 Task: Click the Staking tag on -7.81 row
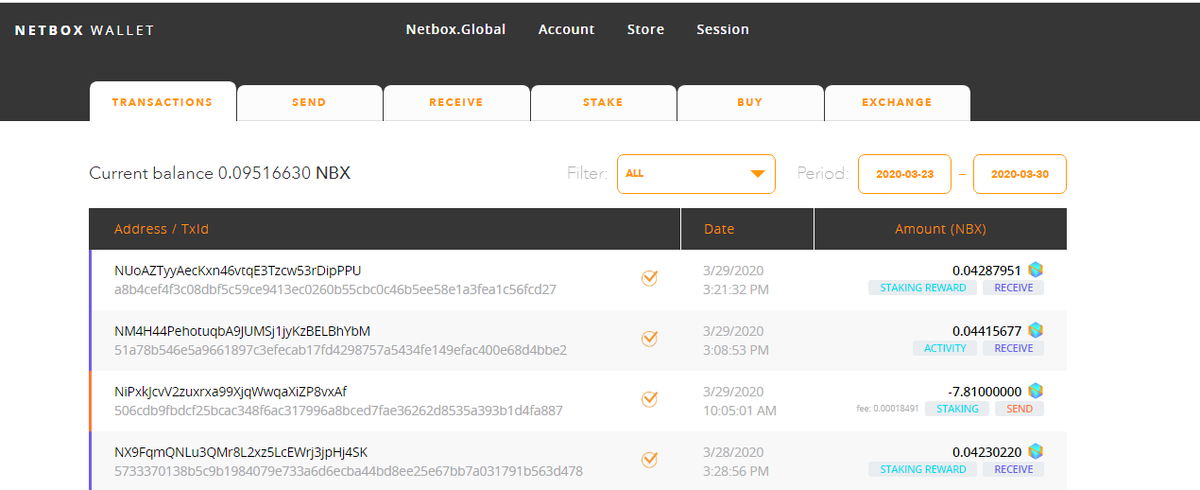pos(957,409)
